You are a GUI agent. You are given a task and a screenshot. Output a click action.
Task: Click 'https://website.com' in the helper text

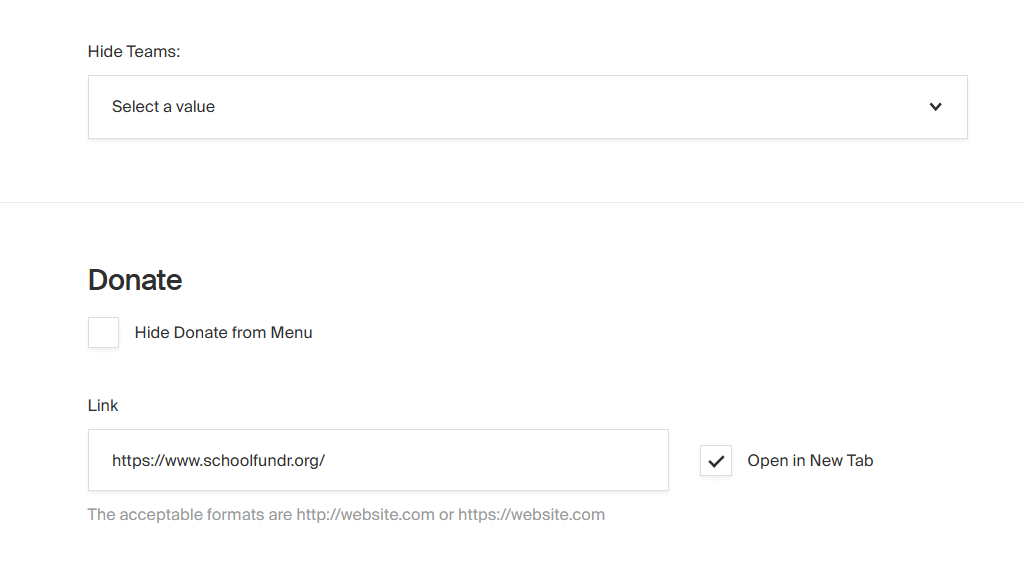point(531,515)
